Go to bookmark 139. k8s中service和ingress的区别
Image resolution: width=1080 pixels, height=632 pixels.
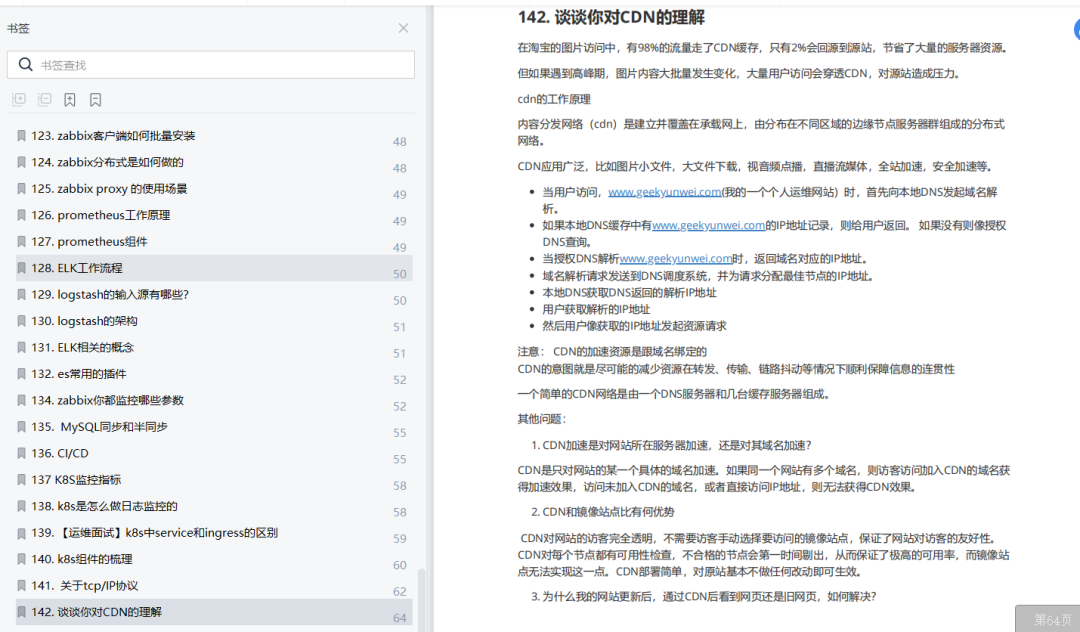click(214, 534)
